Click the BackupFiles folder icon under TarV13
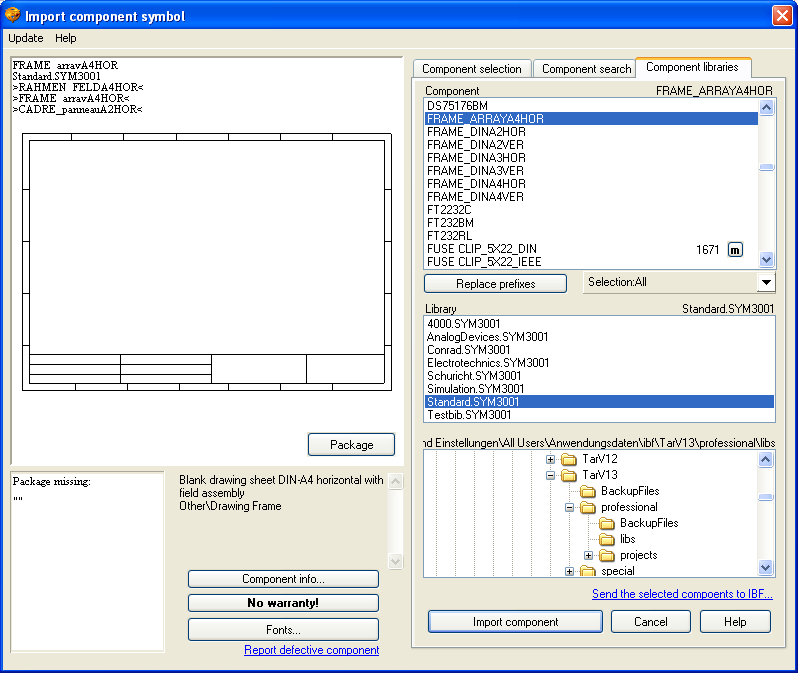The width and height of the screenshot is (798, 673). pos(588,491)
